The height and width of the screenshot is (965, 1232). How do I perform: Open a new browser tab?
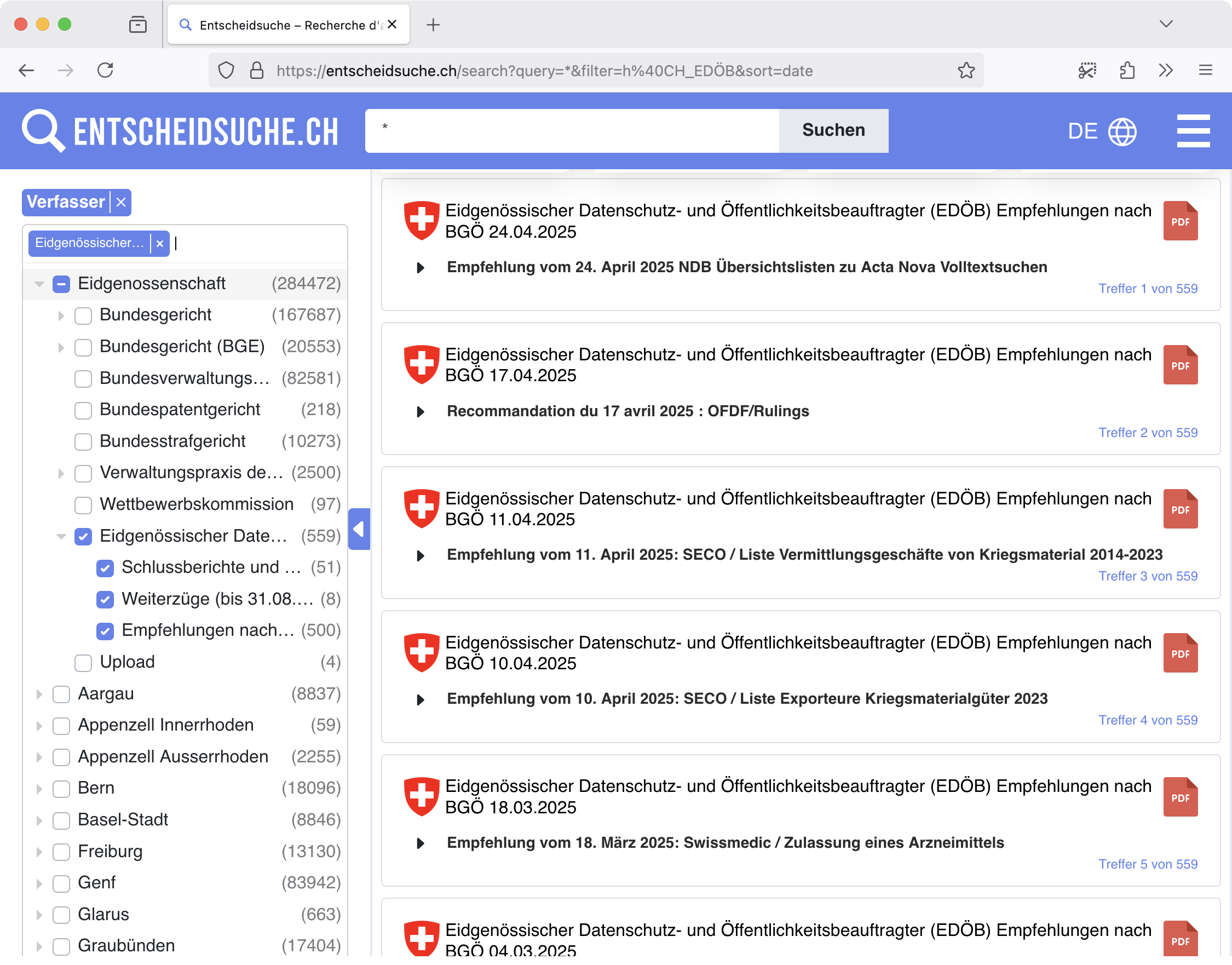433,25
